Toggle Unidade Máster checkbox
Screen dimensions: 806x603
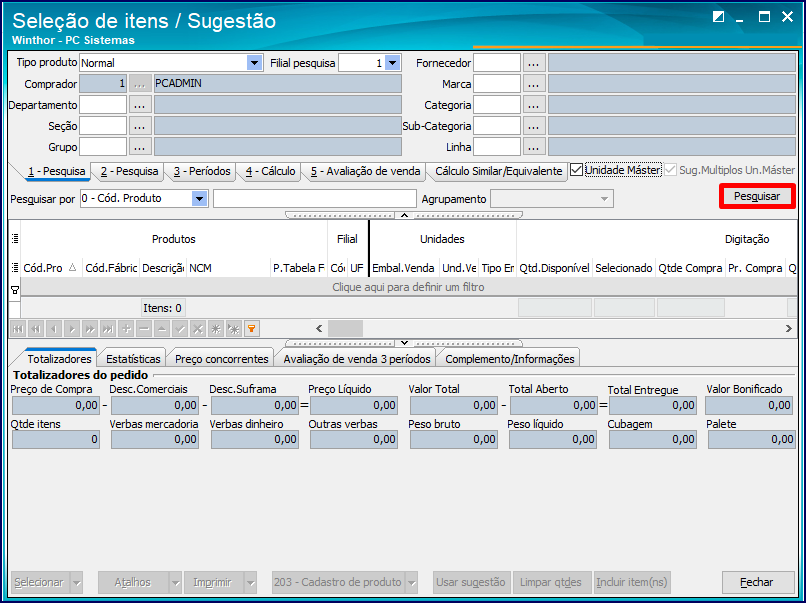(x=577, y=170)
